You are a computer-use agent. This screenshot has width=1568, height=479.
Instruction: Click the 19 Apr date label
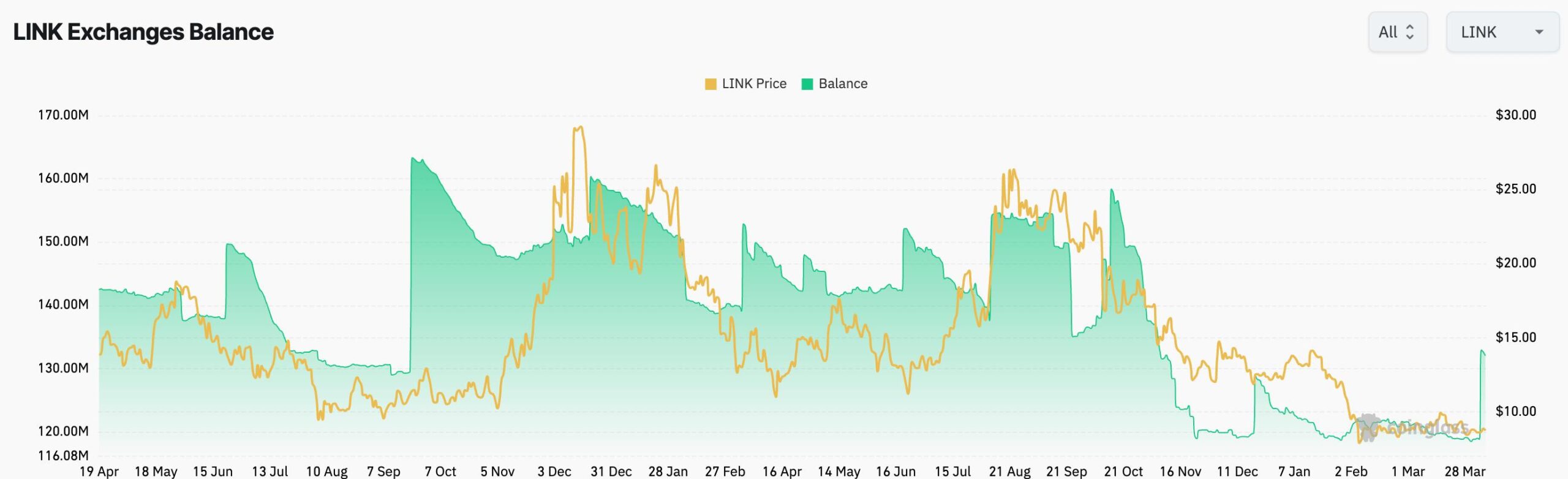99,472
